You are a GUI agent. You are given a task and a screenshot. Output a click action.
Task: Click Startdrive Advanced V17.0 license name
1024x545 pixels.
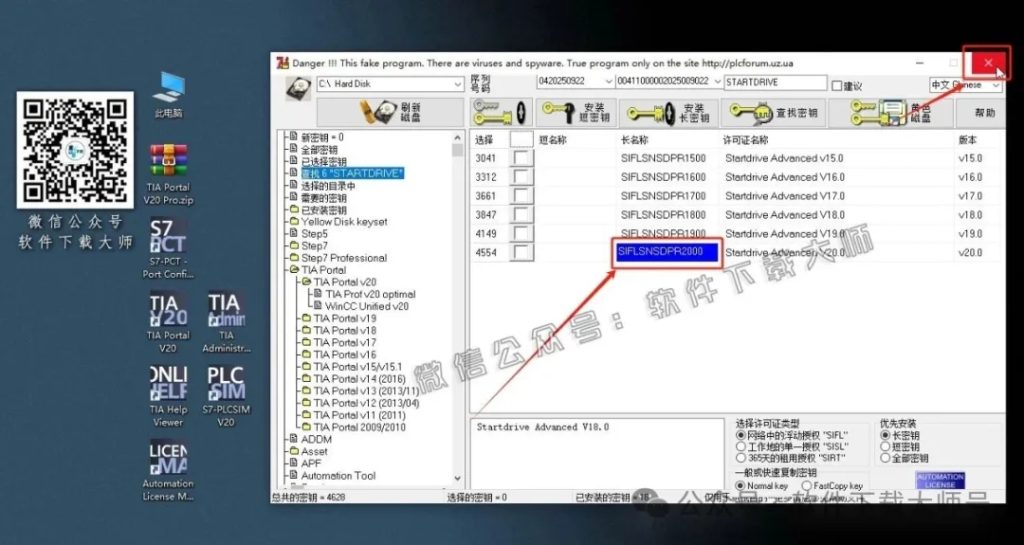(x=784, y=196)
